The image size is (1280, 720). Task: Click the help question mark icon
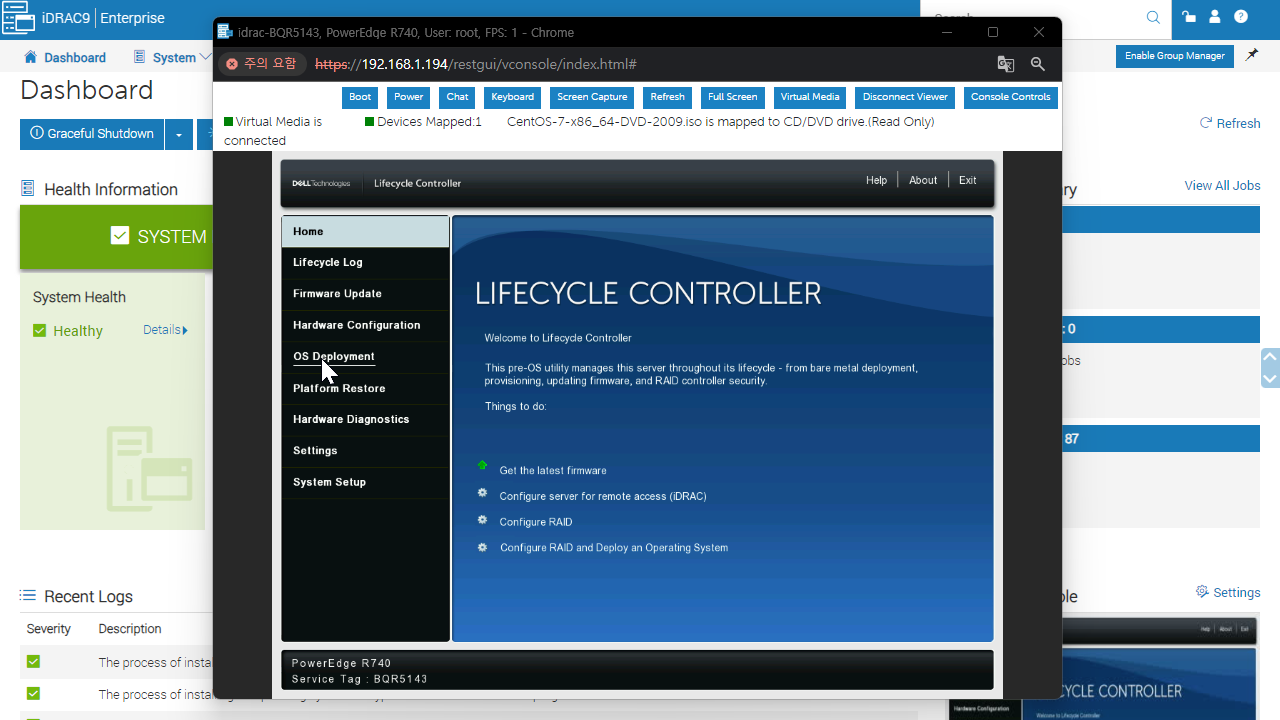point(1241,17)
